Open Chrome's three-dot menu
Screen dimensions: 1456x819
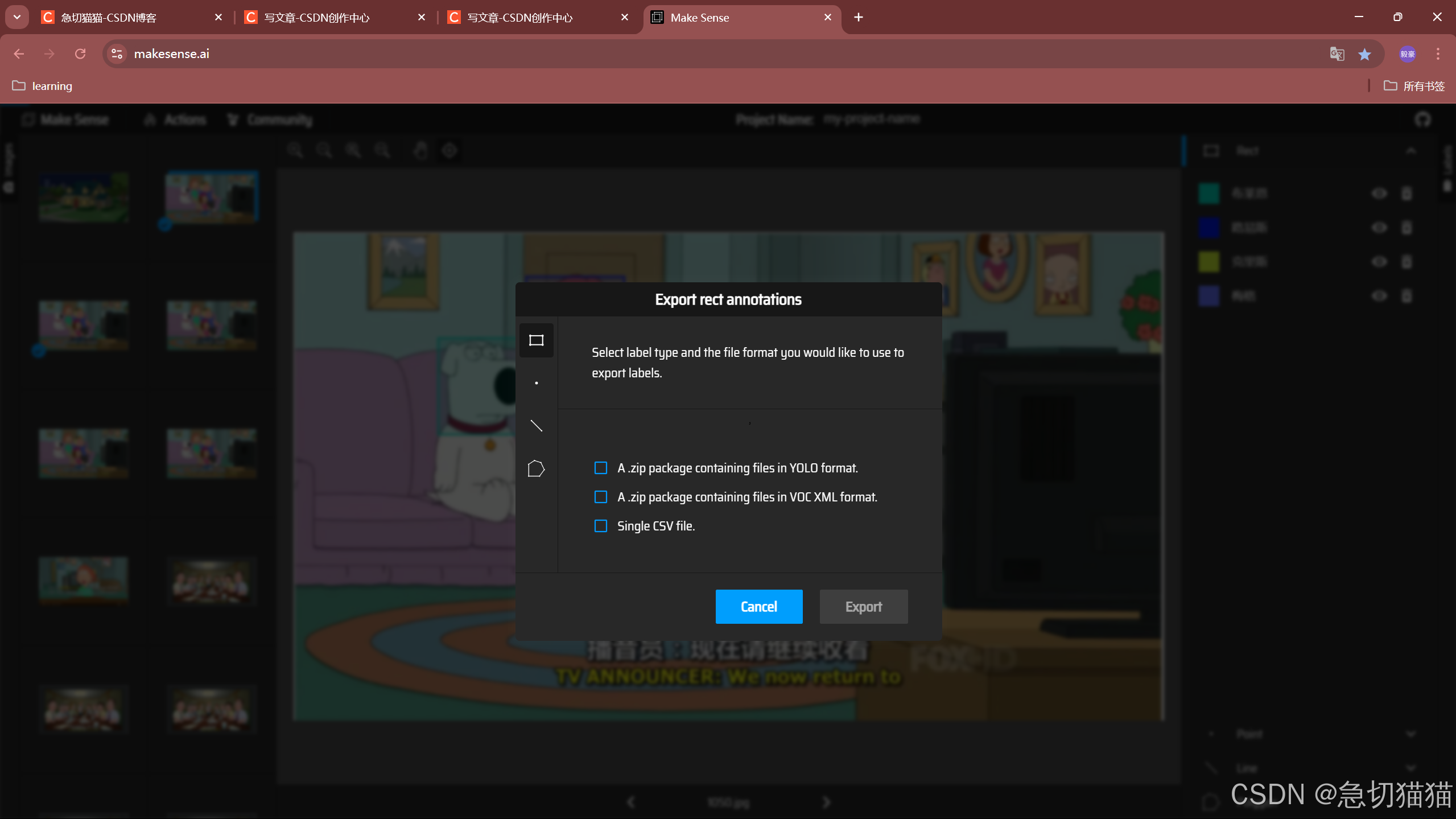(x=1438, y=54)
